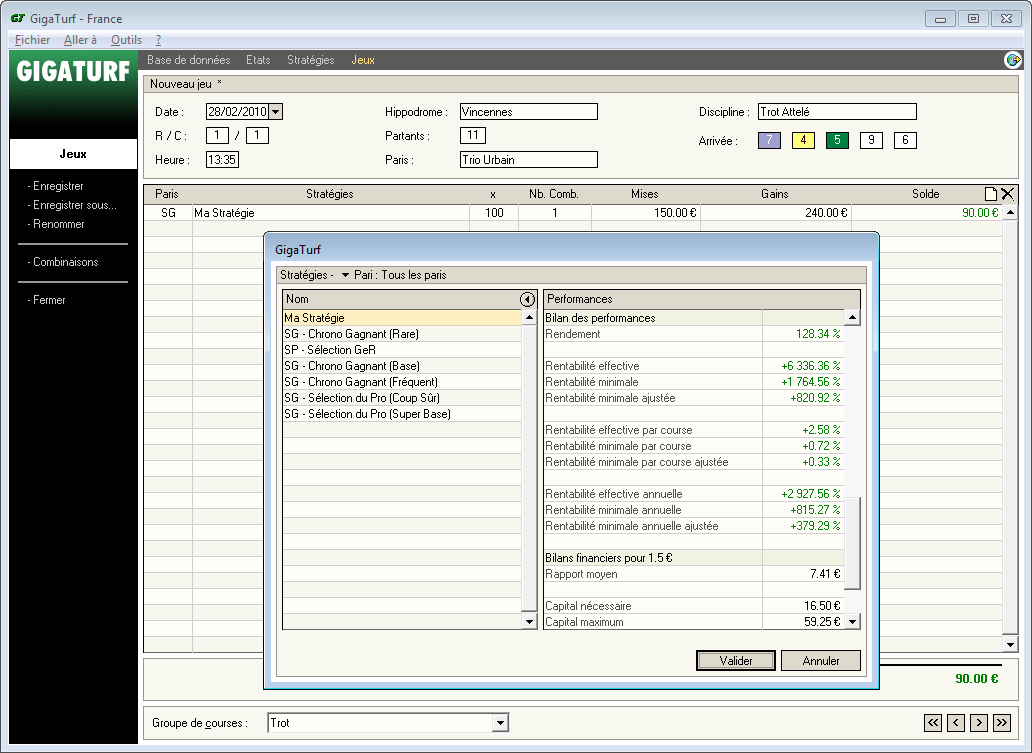
Task: Switch to Stratégies tab
Action: pyautogui.click(x=311, y=60)
